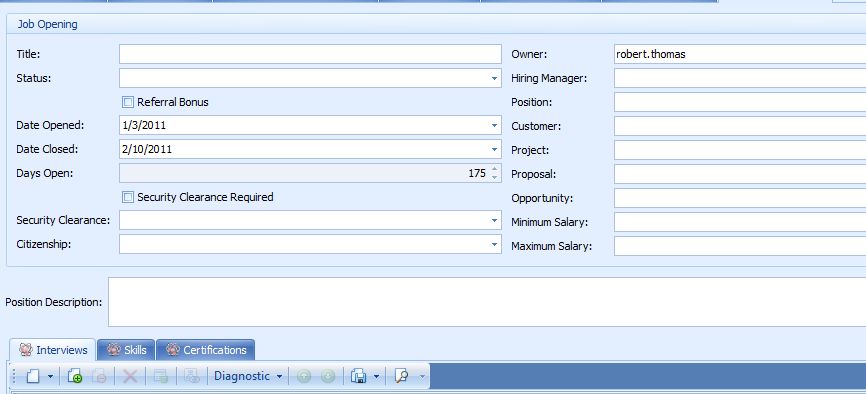
Task: Click the Proposal input field
Action: click(x=740, y=174)
